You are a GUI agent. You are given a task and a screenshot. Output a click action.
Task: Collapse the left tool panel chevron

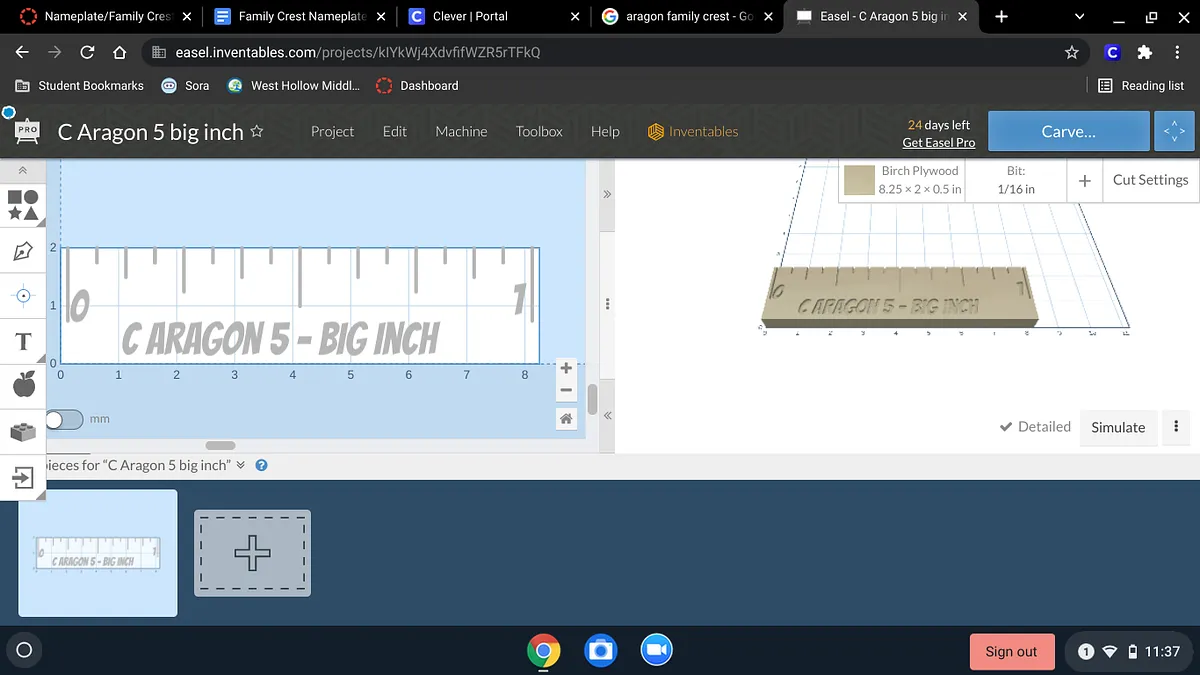pyautogui.click(x=23, y=172)
